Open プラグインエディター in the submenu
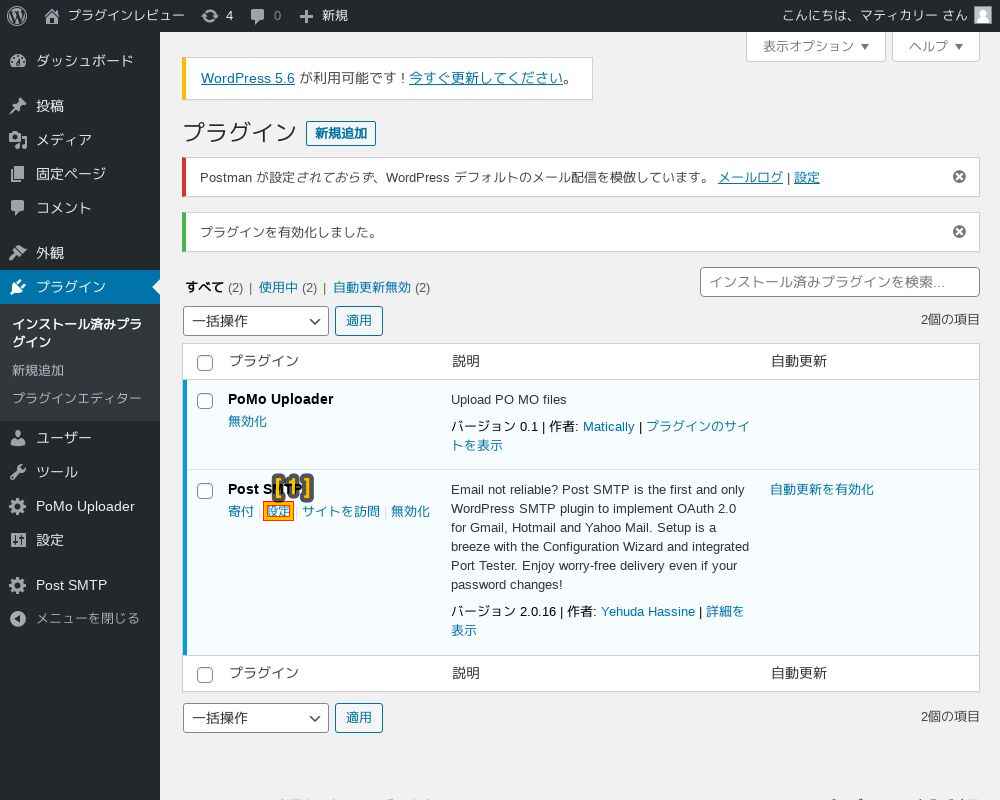The height and width of the screenshot is (800, 1000). (77, 398)
